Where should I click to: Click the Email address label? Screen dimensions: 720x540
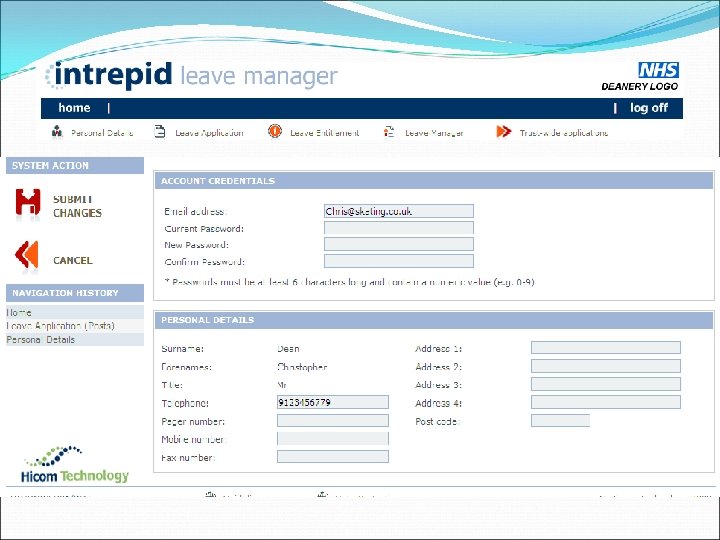click(196, 212)
